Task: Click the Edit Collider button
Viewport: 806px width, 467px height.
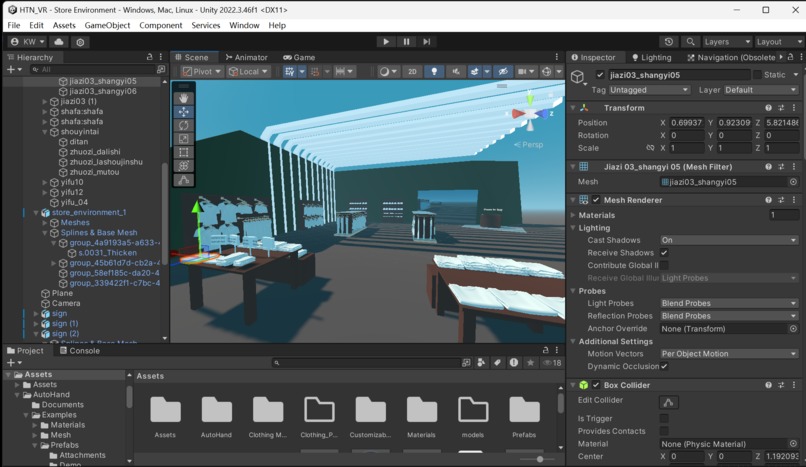Action: point(669,402)
